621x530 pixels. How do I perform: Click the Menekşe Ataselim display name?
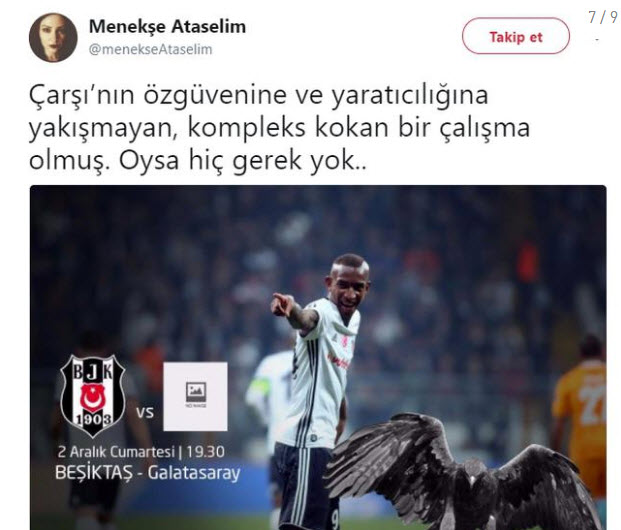167,27
